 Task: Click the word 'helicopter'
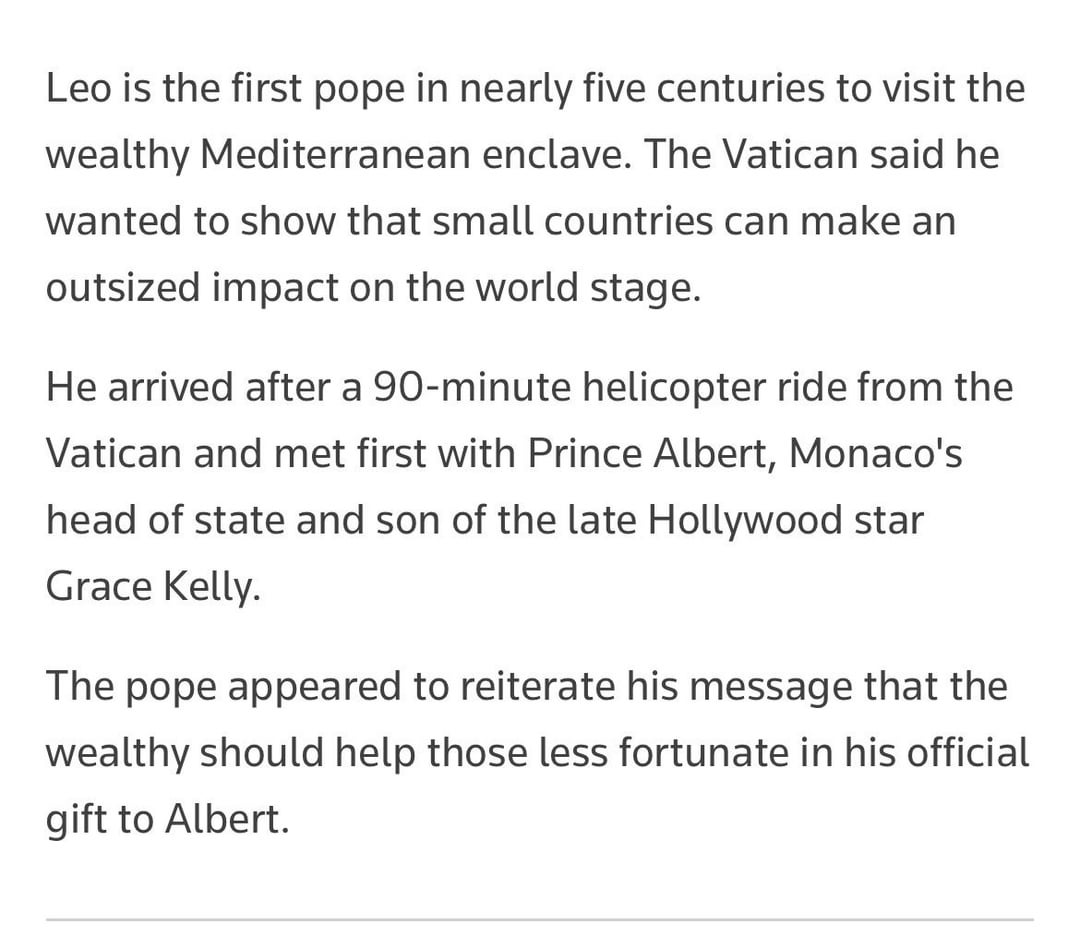(680, 388)
